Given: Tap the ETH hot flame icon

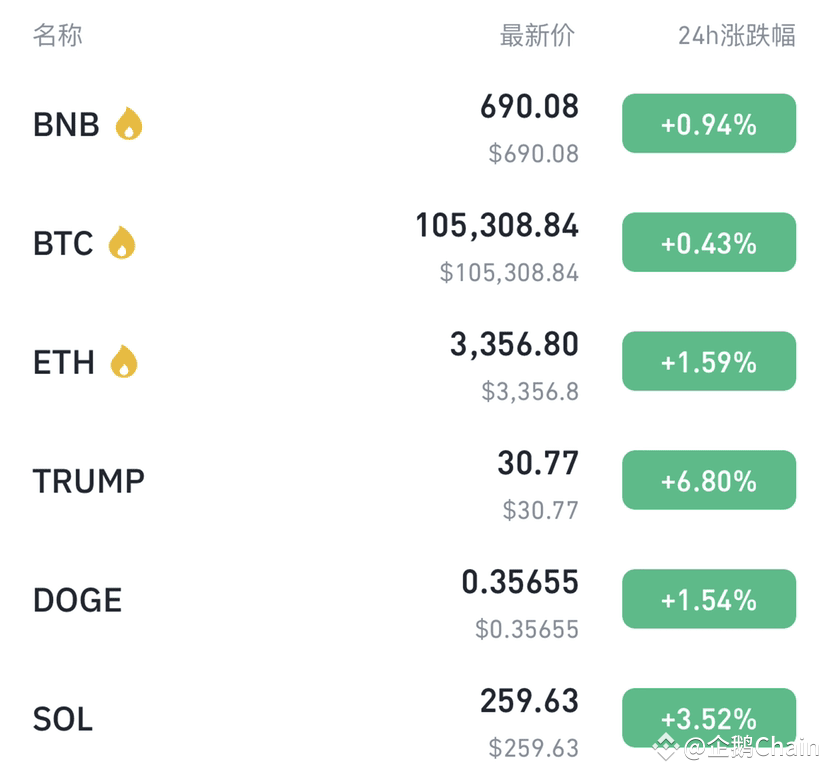Looking at the screenshot, I should click(x=124, y=361).
